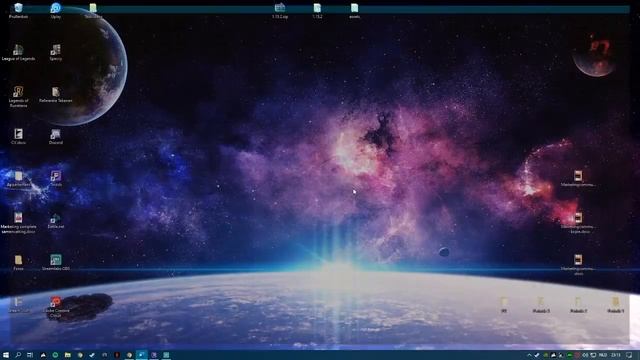The height and width of the screenshot is (360, 640).
Task: Select the Adobe Creative Cloud shortcut
Action: point(56,307)
